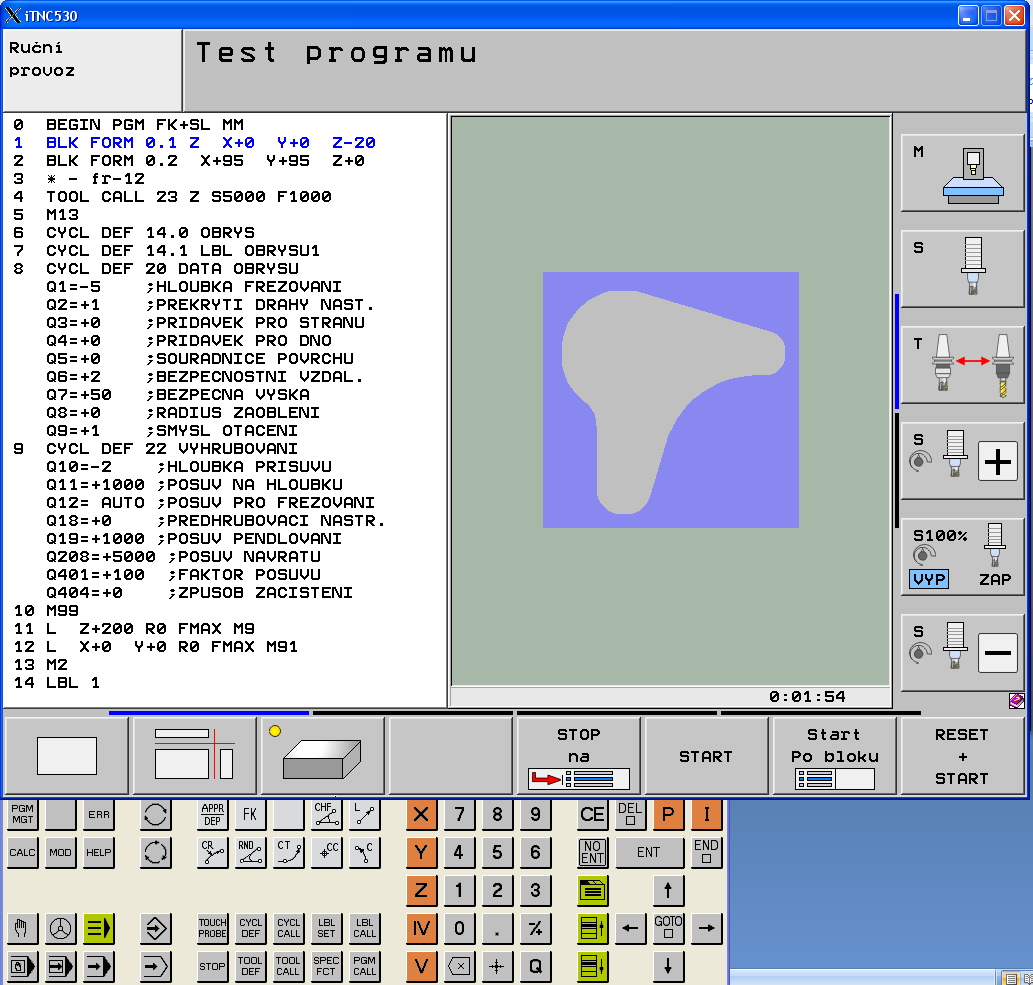The height and width of the screenshot is (985, 1033).
Task: Click the Q parameter key
Action: pyautogui.click(x=535, y=967)
